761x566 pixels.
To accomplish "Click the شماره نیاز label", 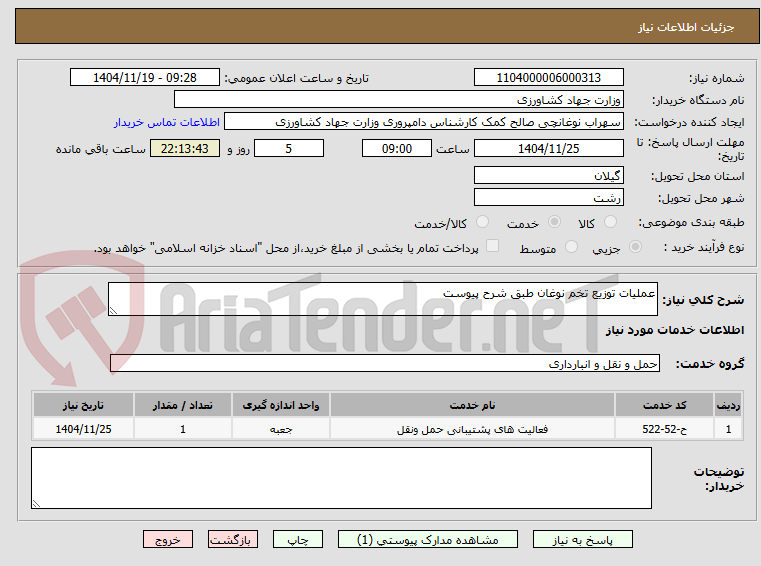I will point(716,78).
